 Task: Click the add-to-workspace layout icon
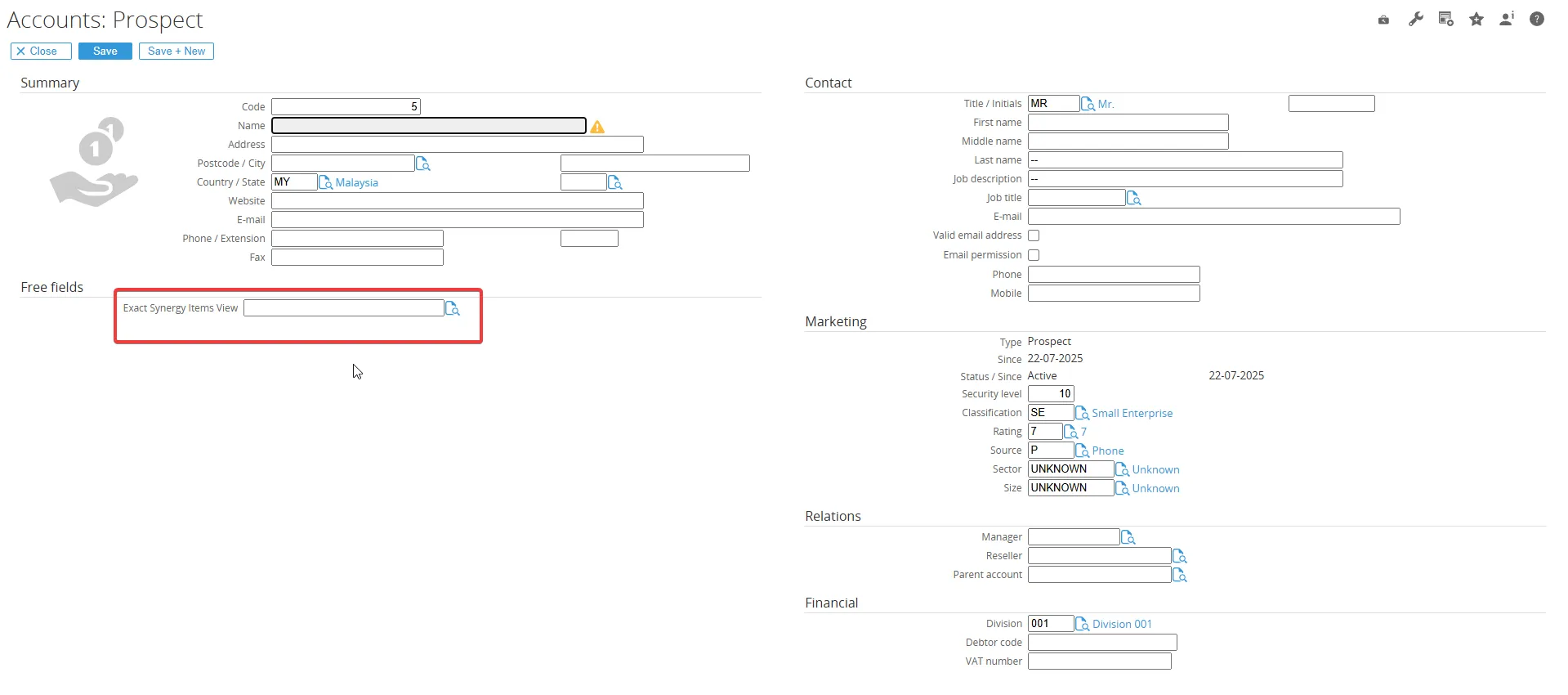coord(1445,19)
